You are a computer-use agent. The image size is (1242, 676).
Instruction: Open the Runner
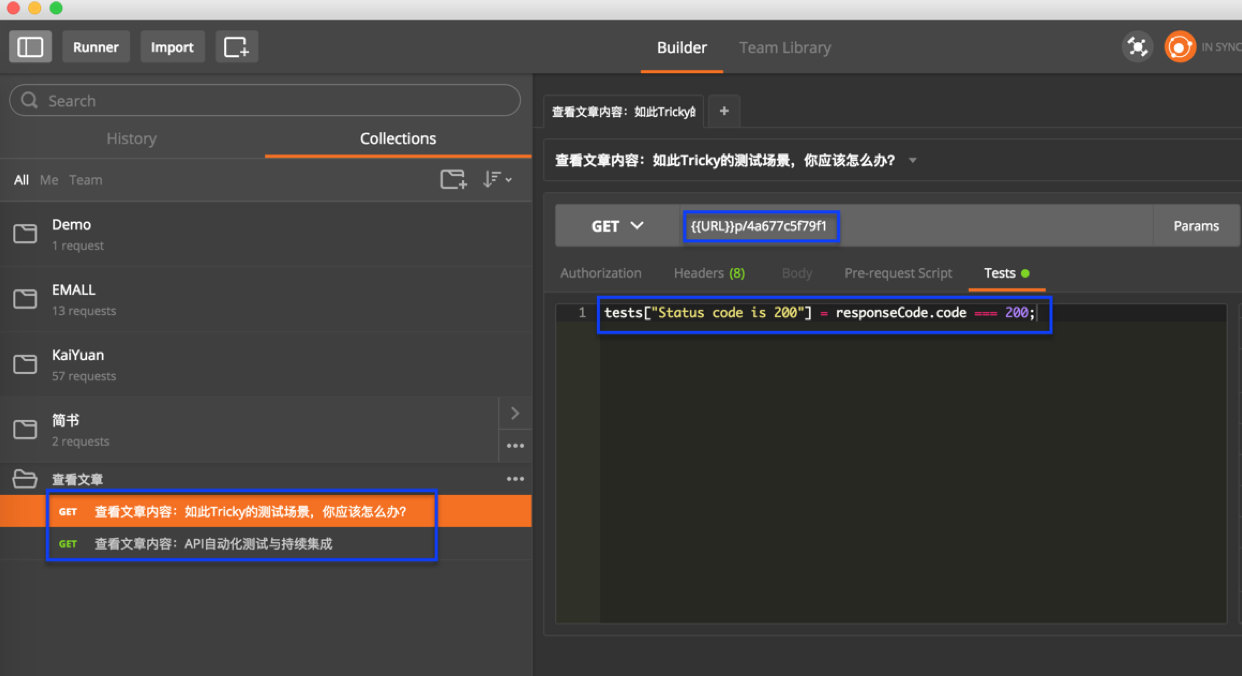coord(96,47)
